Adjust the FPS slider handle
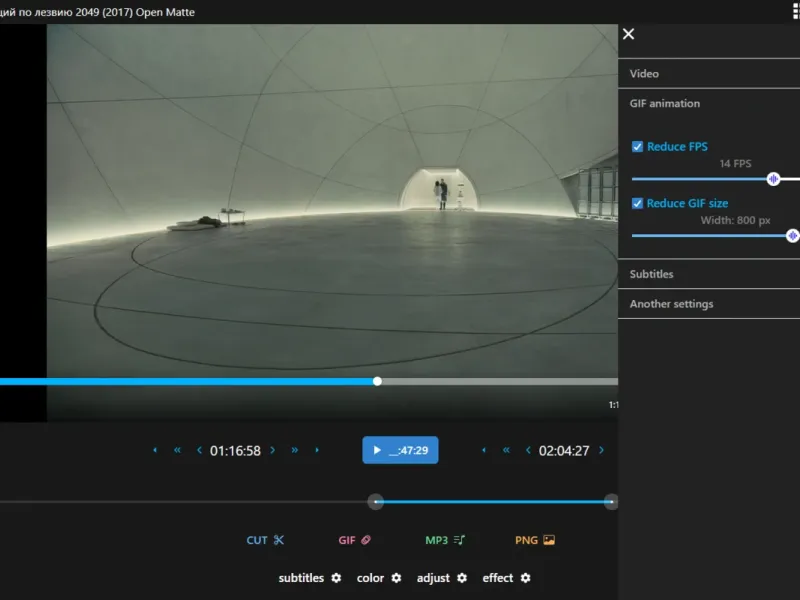The image size is (800, 600). [773, 179]
